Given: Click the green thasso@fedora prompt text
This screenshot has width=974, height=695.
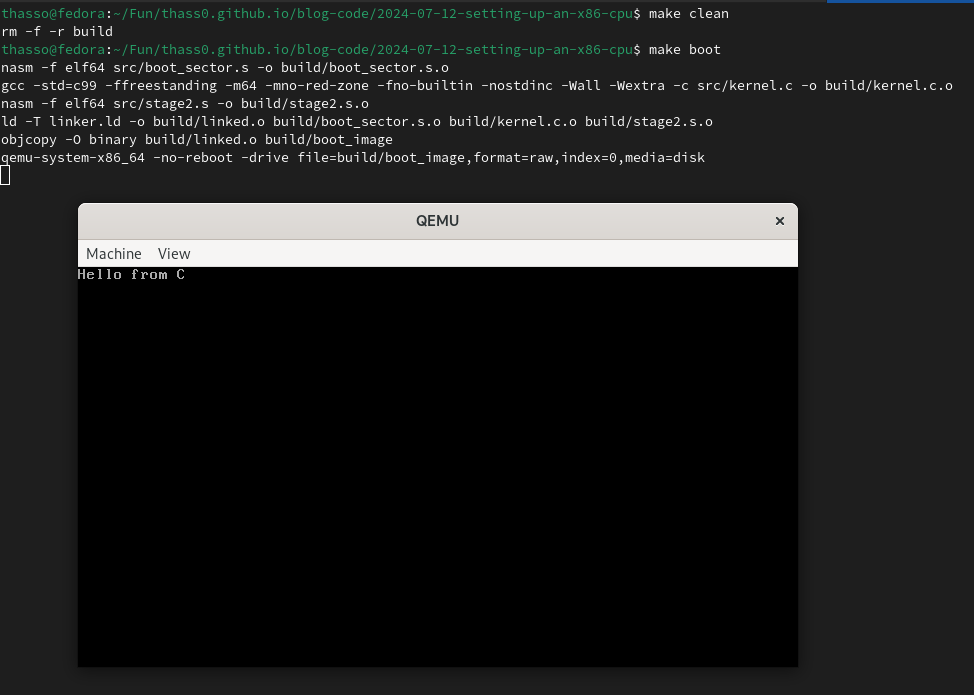Looking at the screenshot, I should pyautogui.click(x=53, y=13).
